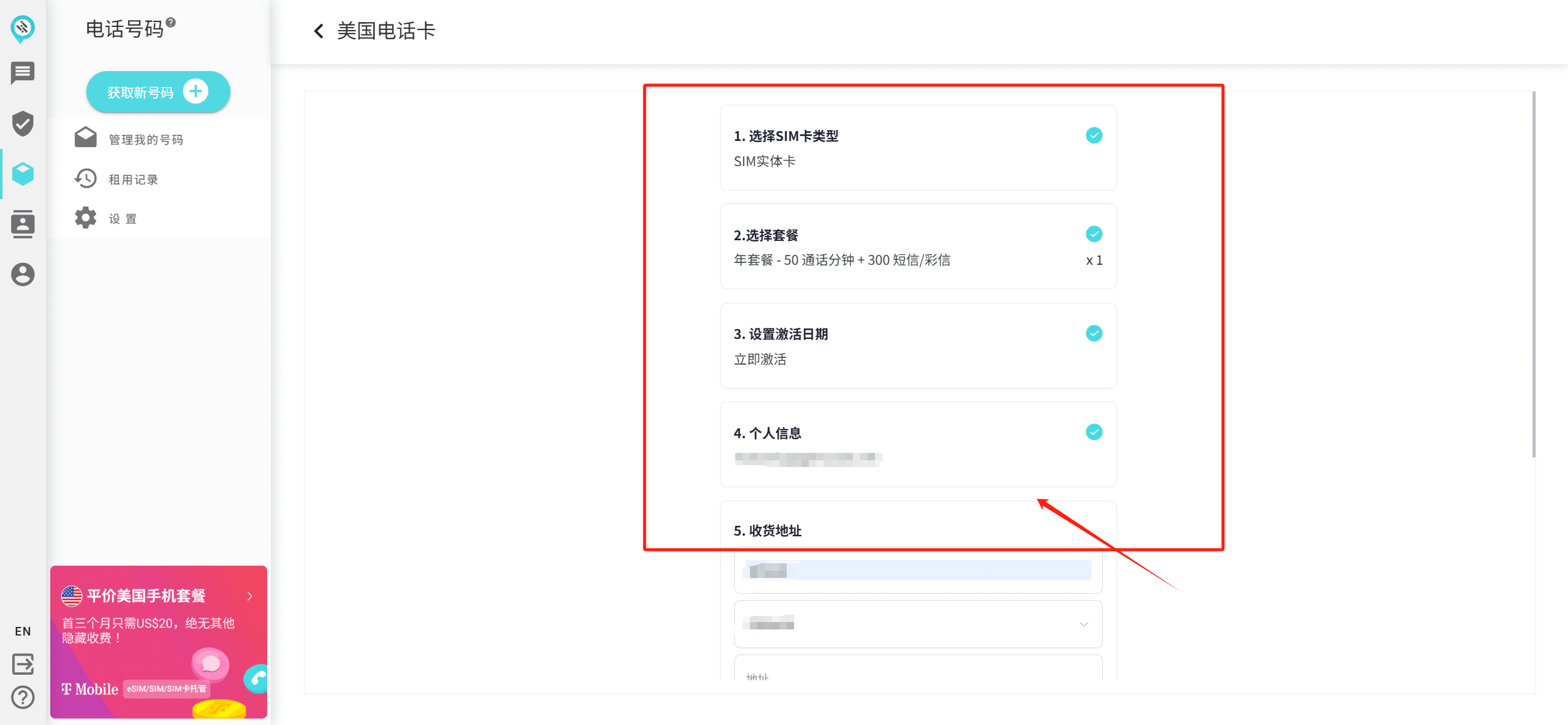Toggle the checkmark on step 4 个人信息
The width and height of the screenshot is (1568, 725).
coord(1094,432)
